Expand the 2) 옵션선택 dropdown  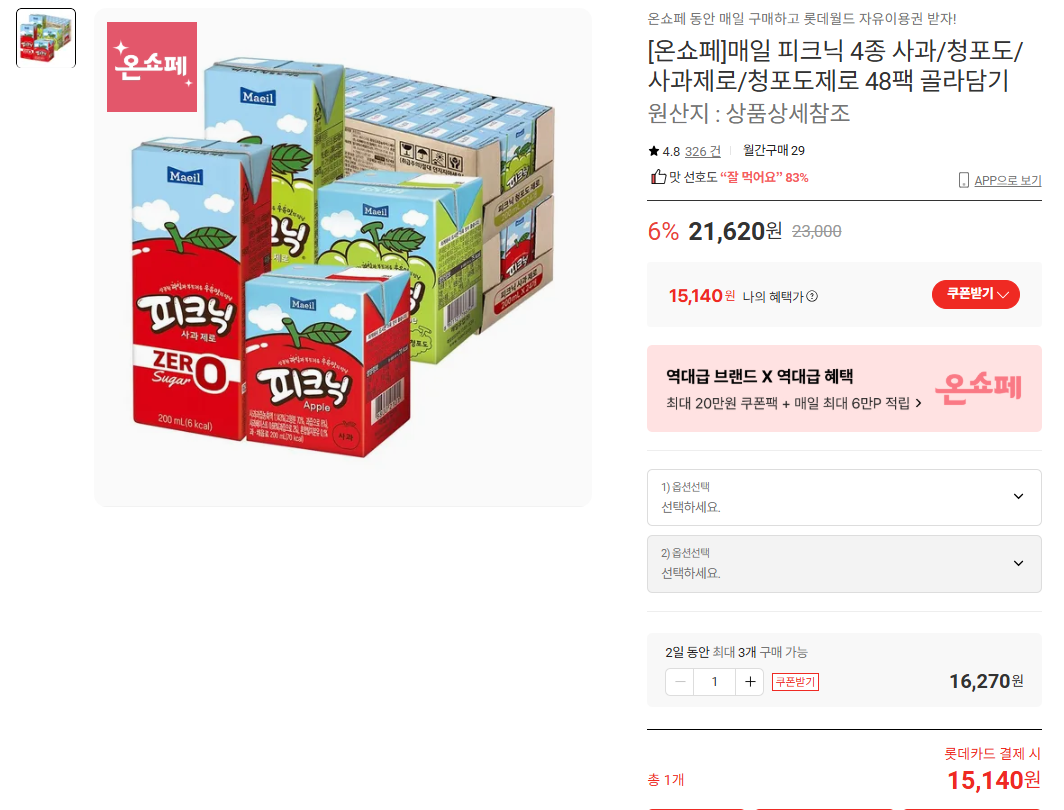[844, 564]
